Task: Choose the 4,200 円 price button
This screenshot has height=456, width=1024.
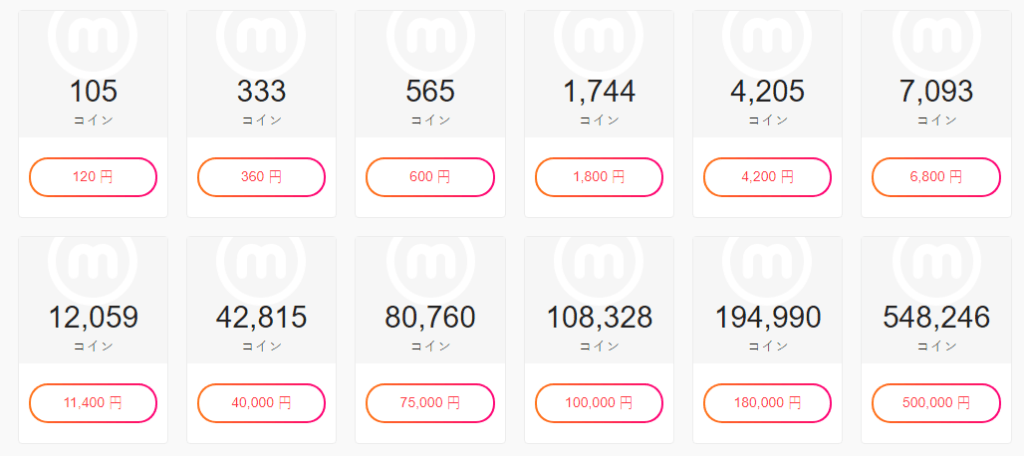Action: [x=767, y=177]
